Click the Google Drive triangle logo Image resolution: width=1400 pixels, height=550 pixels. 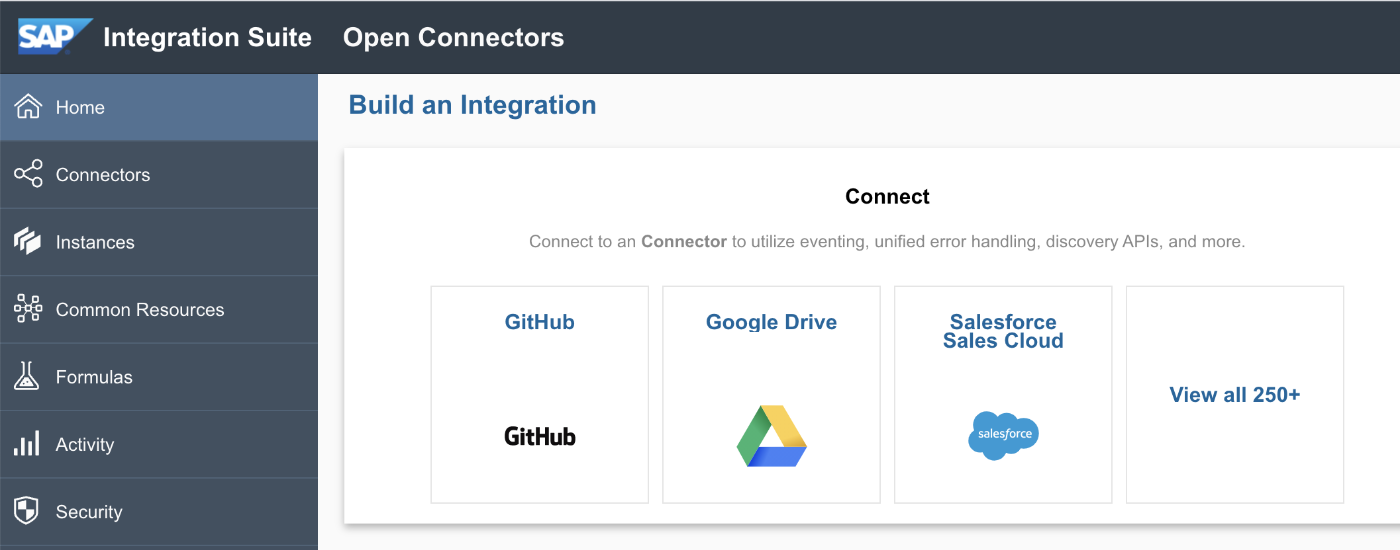tap(772, 436)
